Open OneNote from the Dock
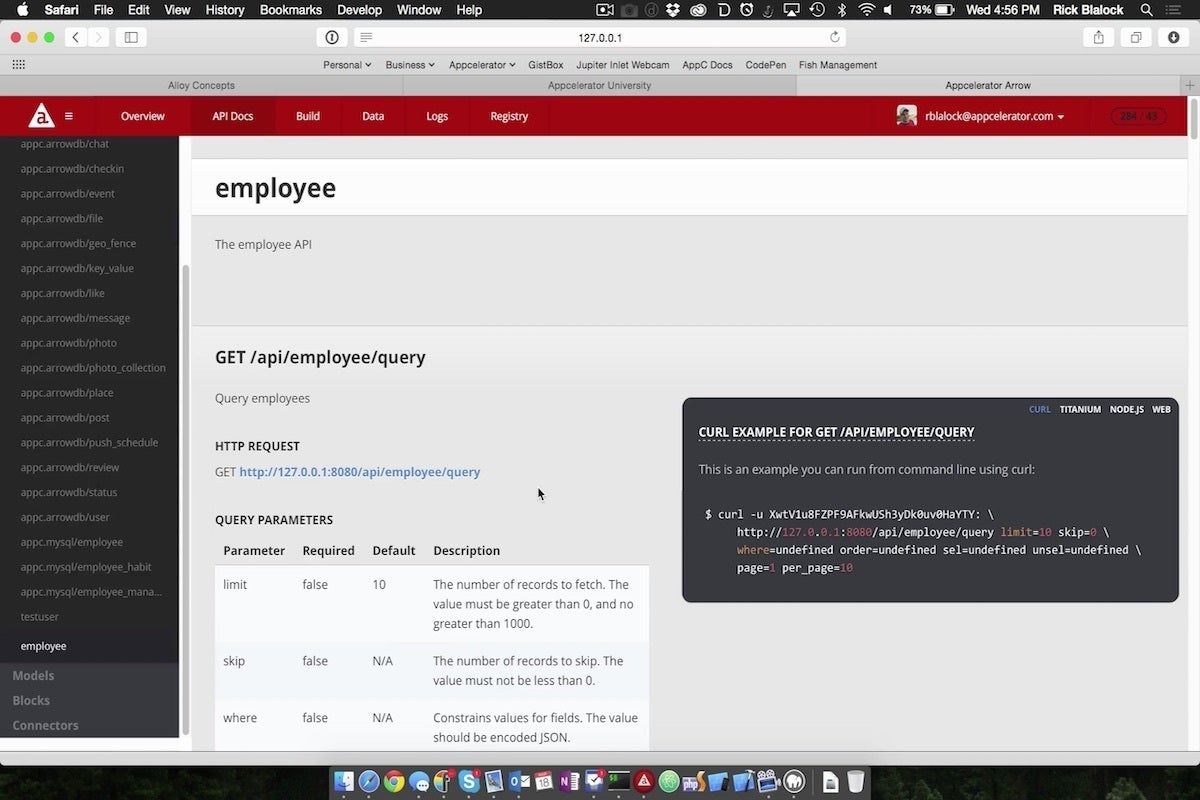Image resolution: width=1200 pixels, height=800 pixels. [570, 781]
